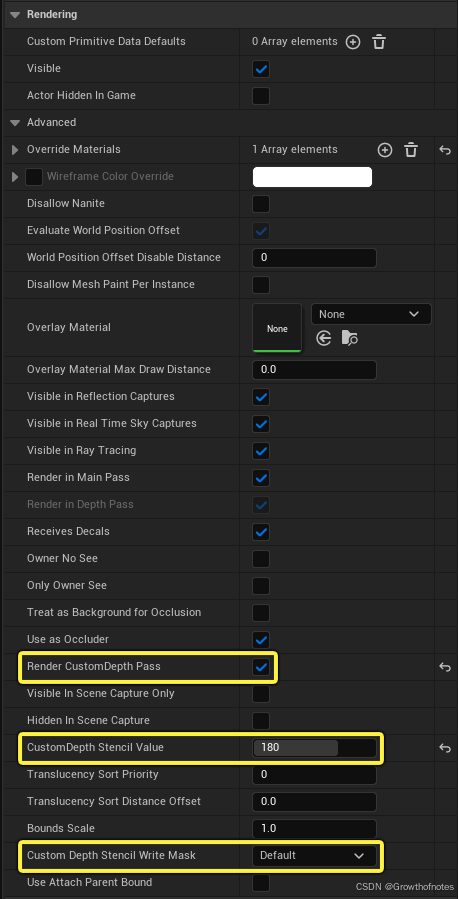The image size is (458, 899).
Task: Enable Only Owner See
Action: pos(261,585)
